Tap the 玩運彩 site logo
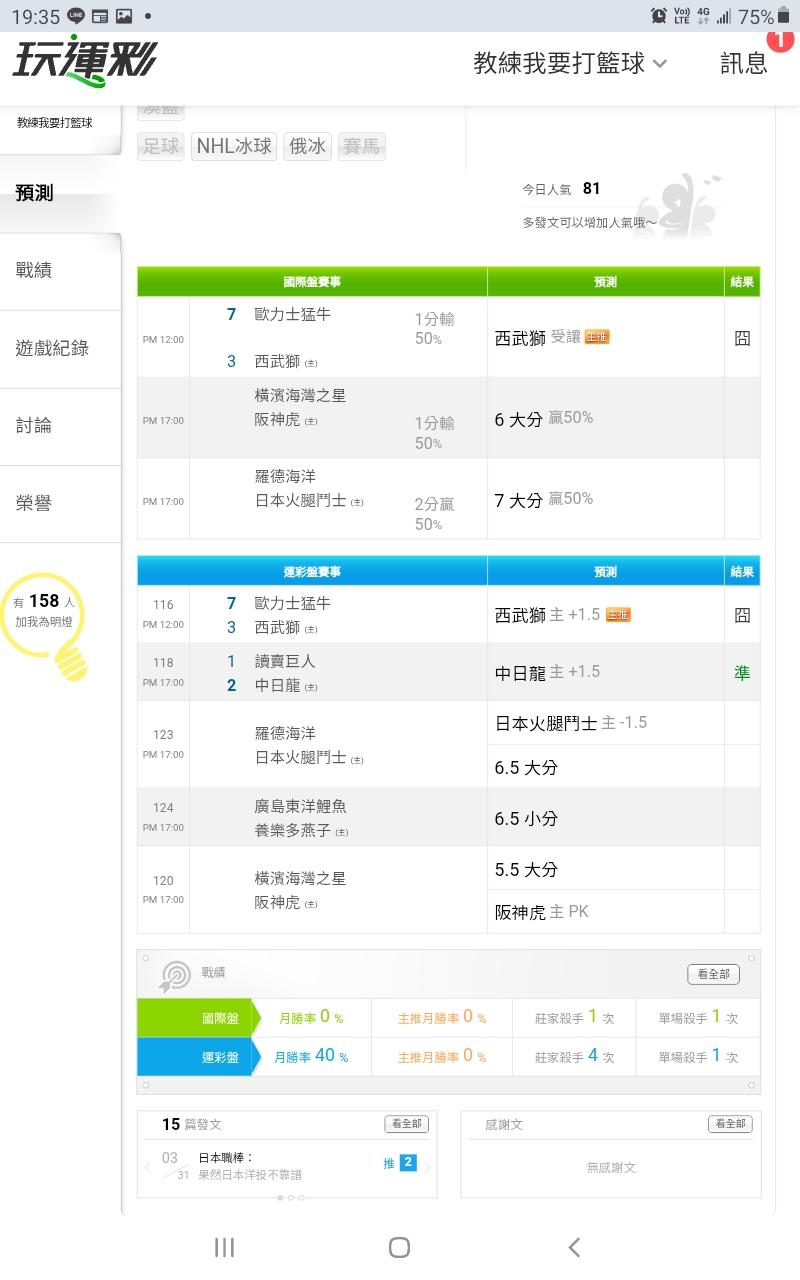 (x=84, y=62)
